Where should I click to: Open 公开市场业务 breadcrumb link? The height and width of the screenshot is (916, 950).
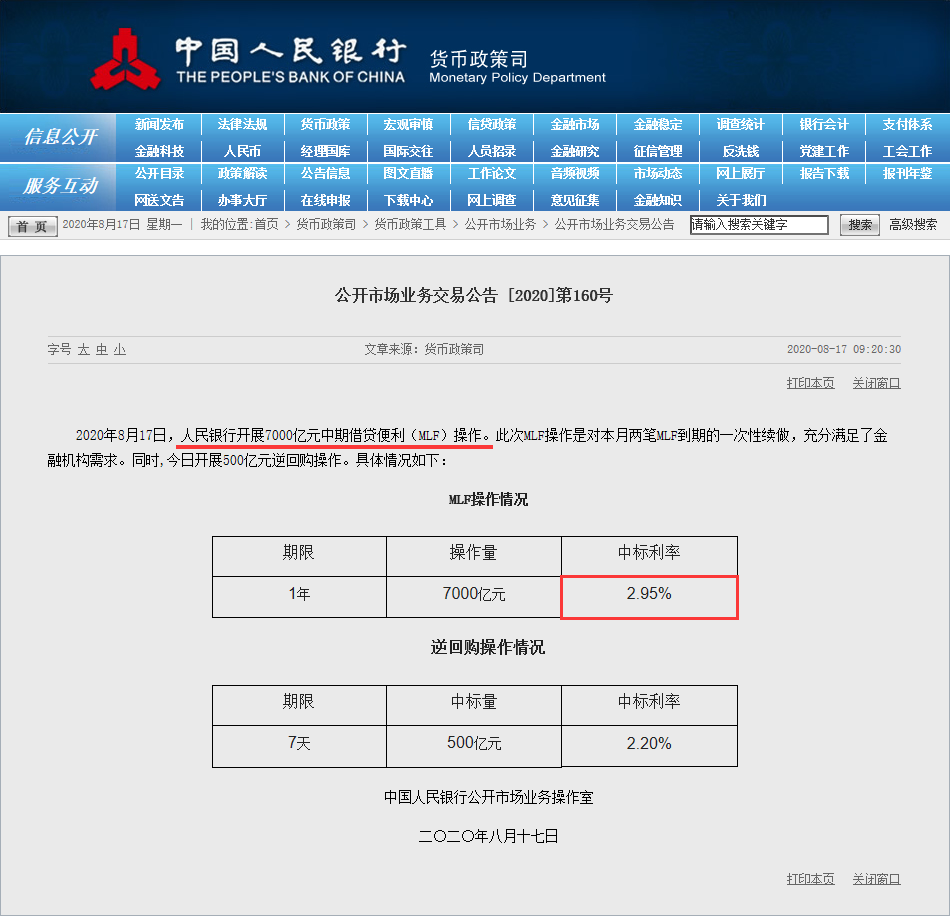pos(500,225)
